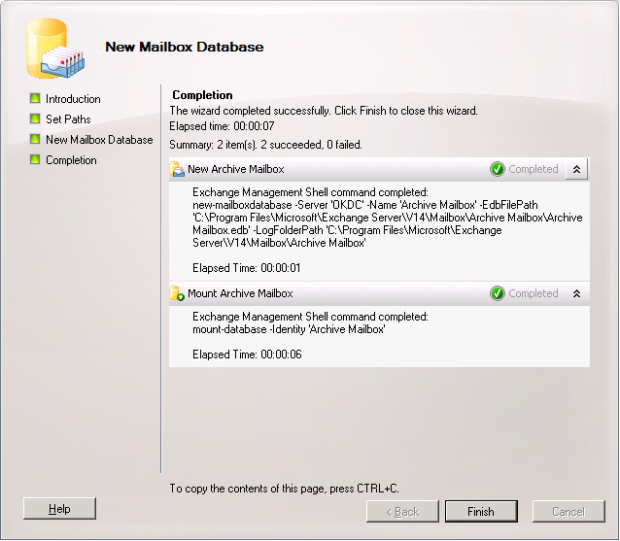
Task: Click Completed status for Mount Archive Mailbox
Action: (x=533, y=293)
